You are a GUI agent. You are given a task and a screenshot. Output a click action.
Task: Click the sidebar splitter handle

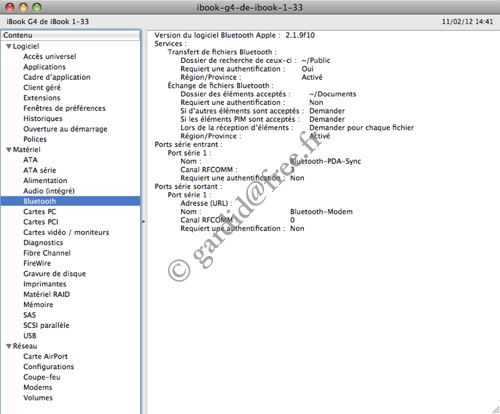point(143,221)
